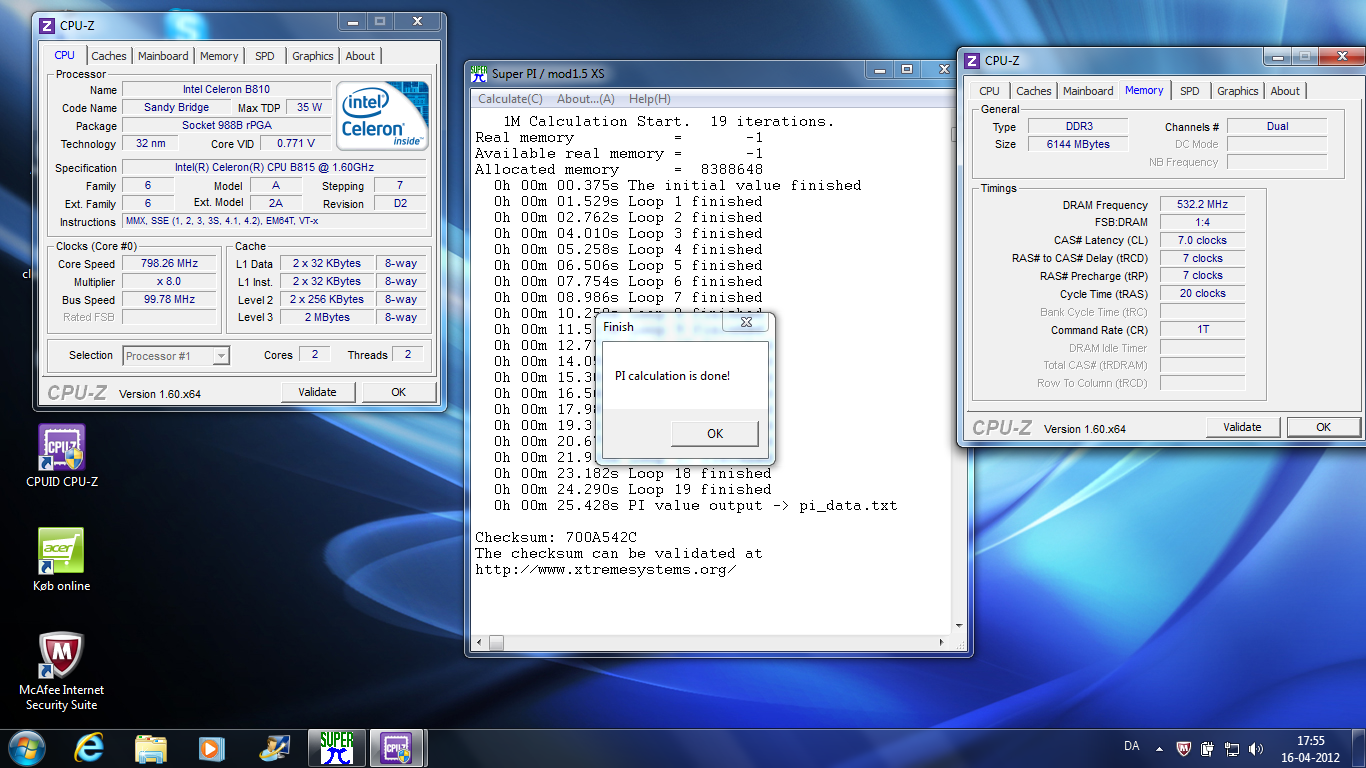This screenshot has width=1366, height=768.
Task: Click the McAfee shield tray icon
Action: click(1185, 748)
